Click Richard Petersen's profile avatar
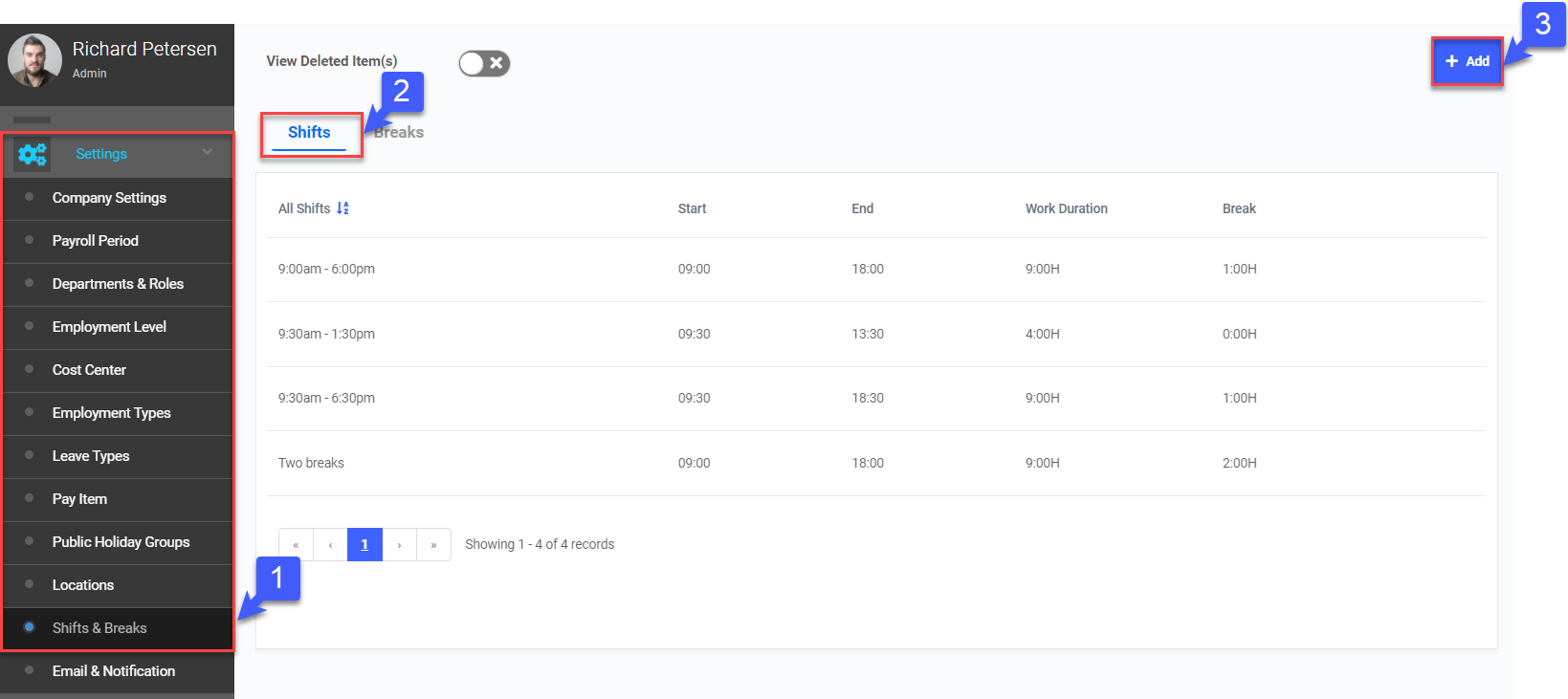1568x699 pixels. pos(34,60)
